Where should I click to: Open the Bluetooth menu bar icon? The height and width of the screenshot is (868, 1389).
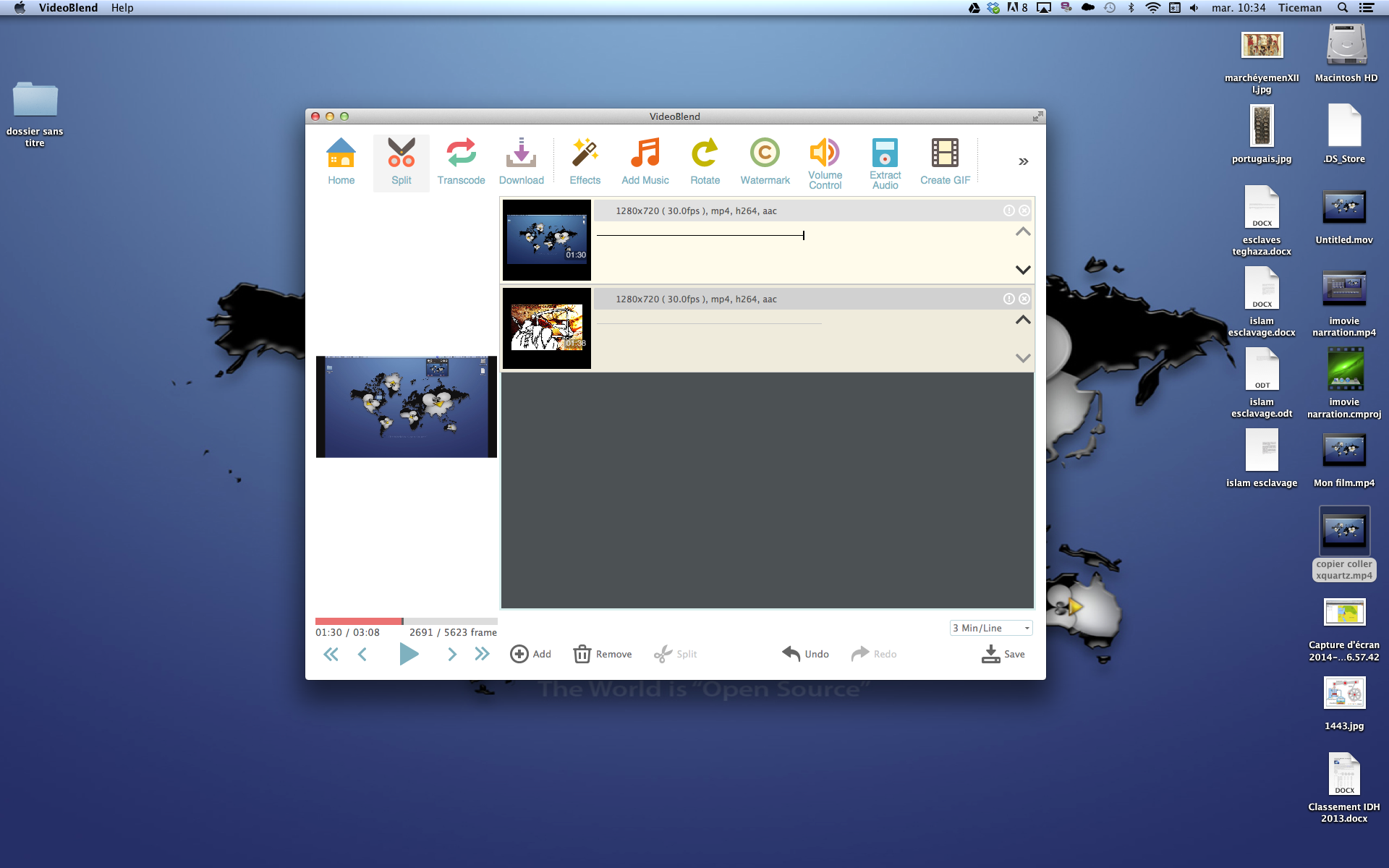coord(1131,8)
